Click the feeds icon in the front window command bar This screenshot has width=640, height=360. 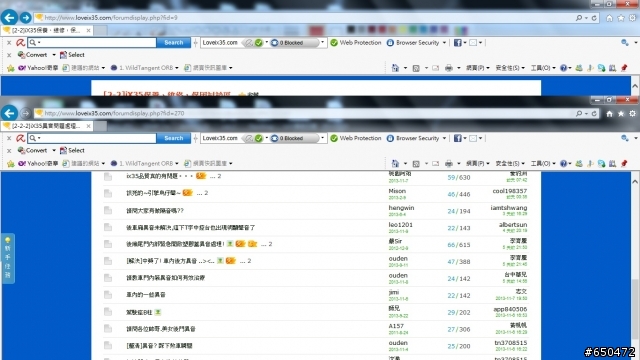point(416,163)
